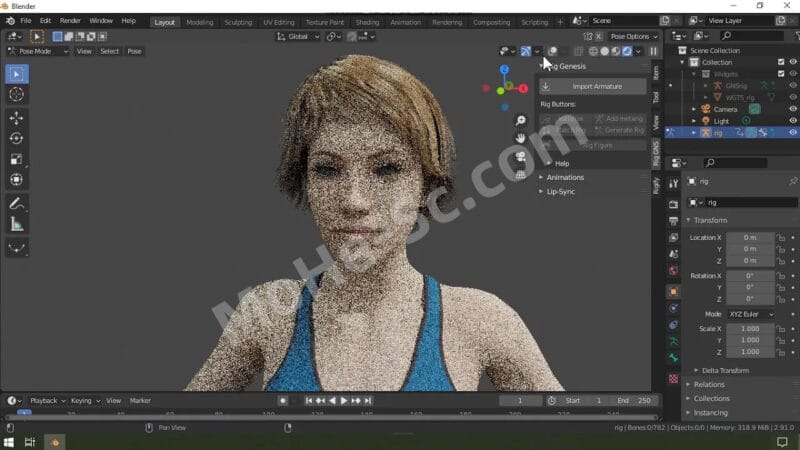This screenshot has height=450, width=800.
Task: Select the Select Box tool
Action: 16,74
